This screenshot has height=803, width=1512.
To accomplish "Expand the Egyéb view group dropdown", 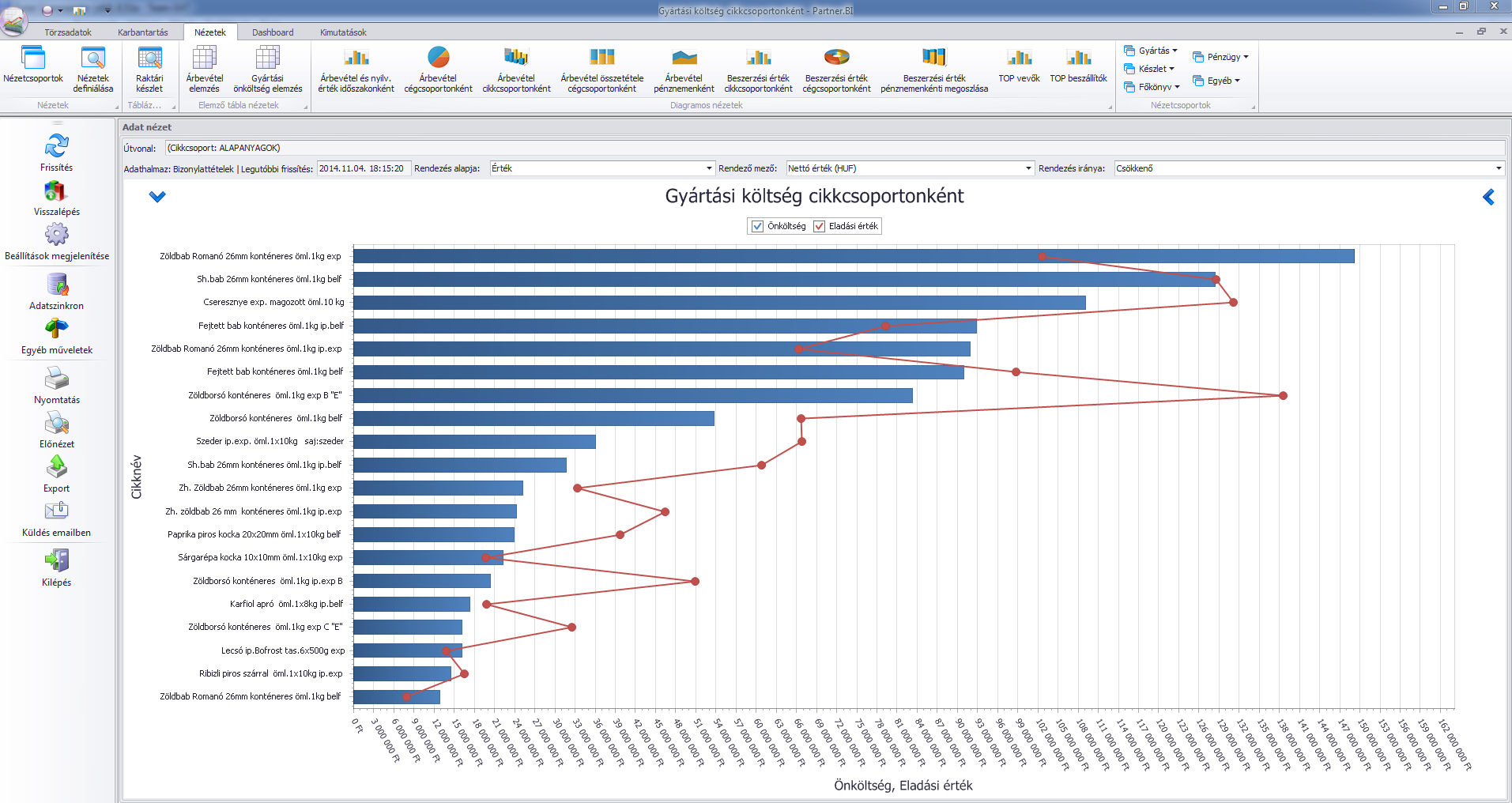I will [1216, 81].
